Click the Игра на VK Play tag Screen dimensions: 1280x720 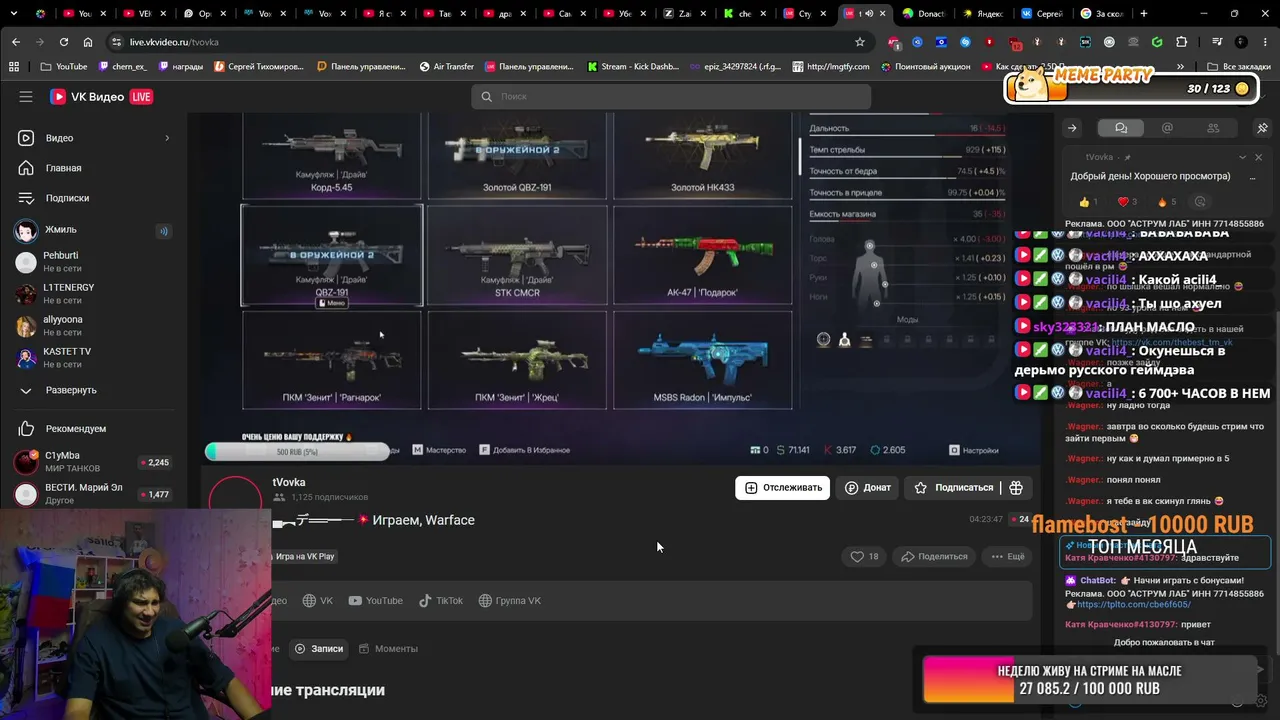pyautogui.click(x=304, y=556)
